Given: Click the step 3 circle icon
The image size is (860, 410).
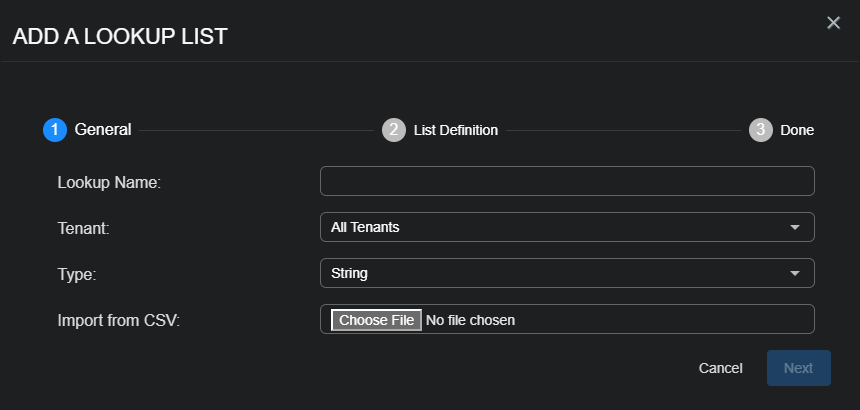Looking at the screenshot, I should point(761,130).
